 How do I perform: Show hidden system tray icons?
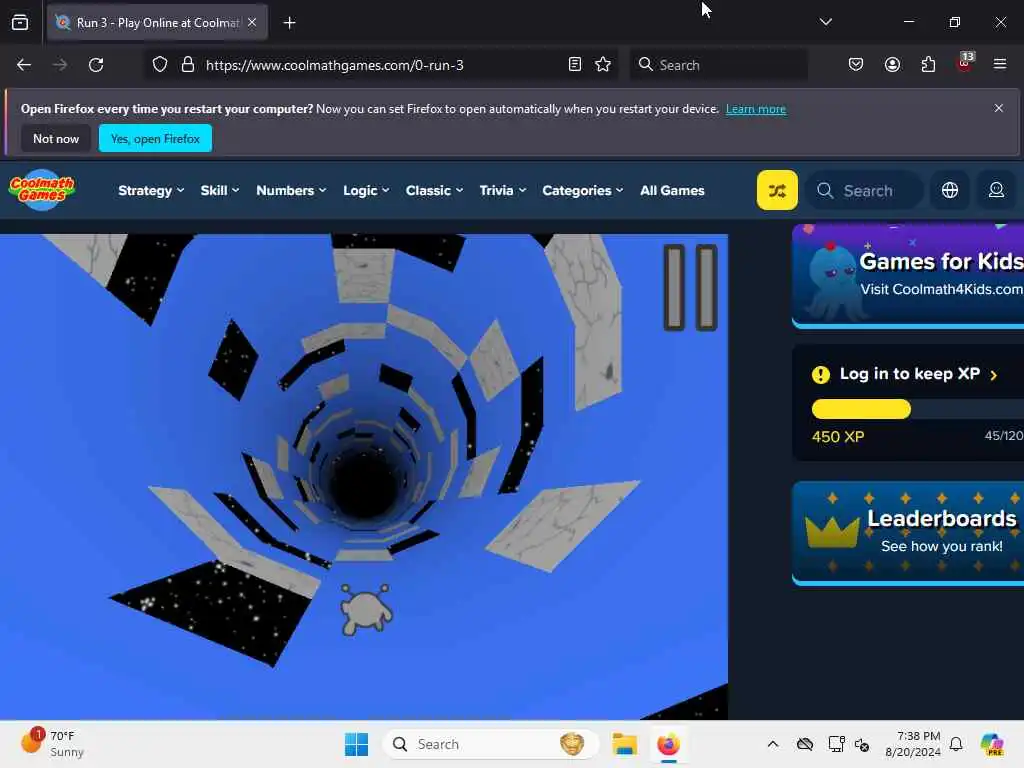point(773,744)
